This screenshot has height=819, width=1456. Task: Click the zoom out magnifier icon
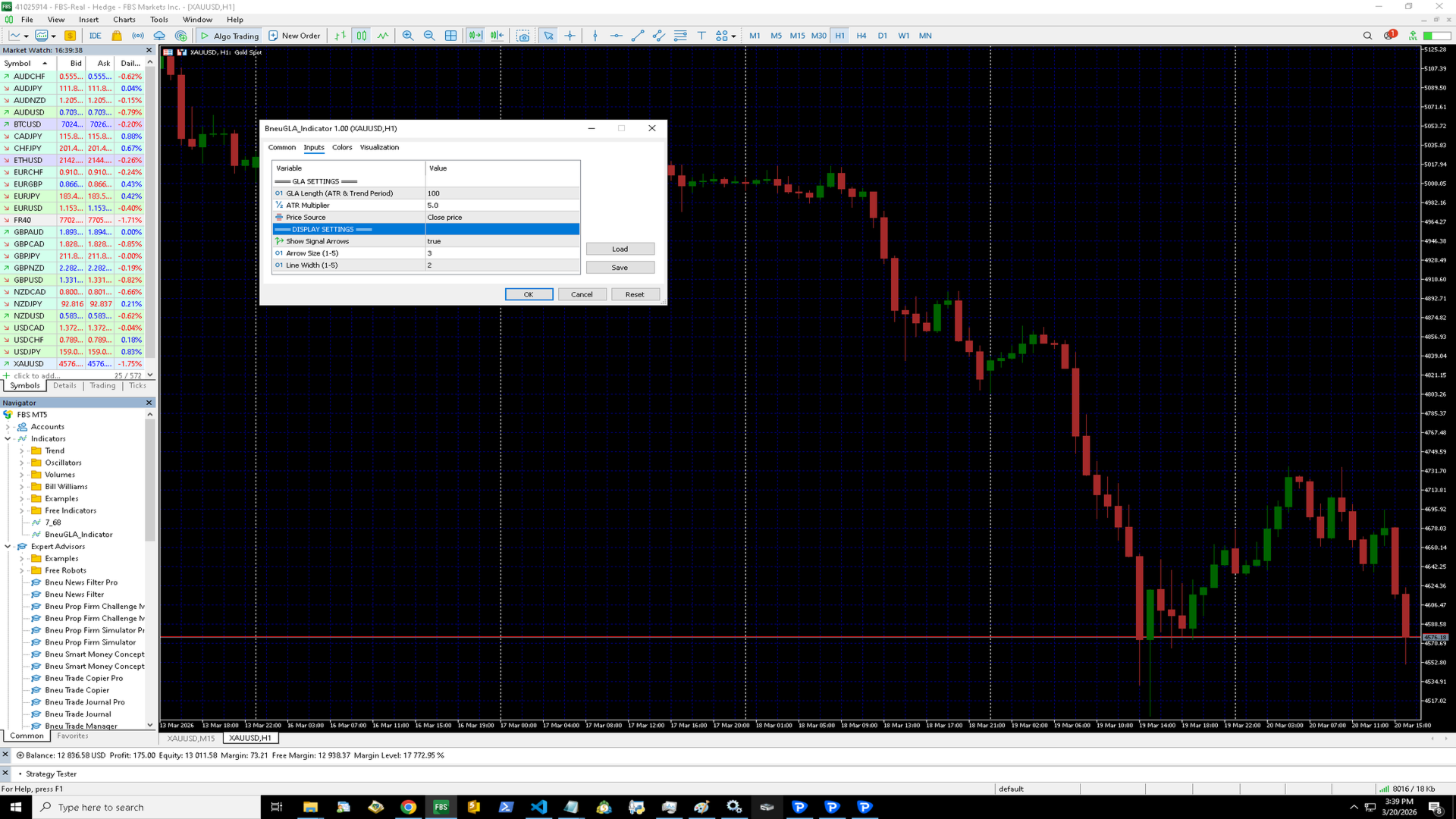[x=429, y=36]
